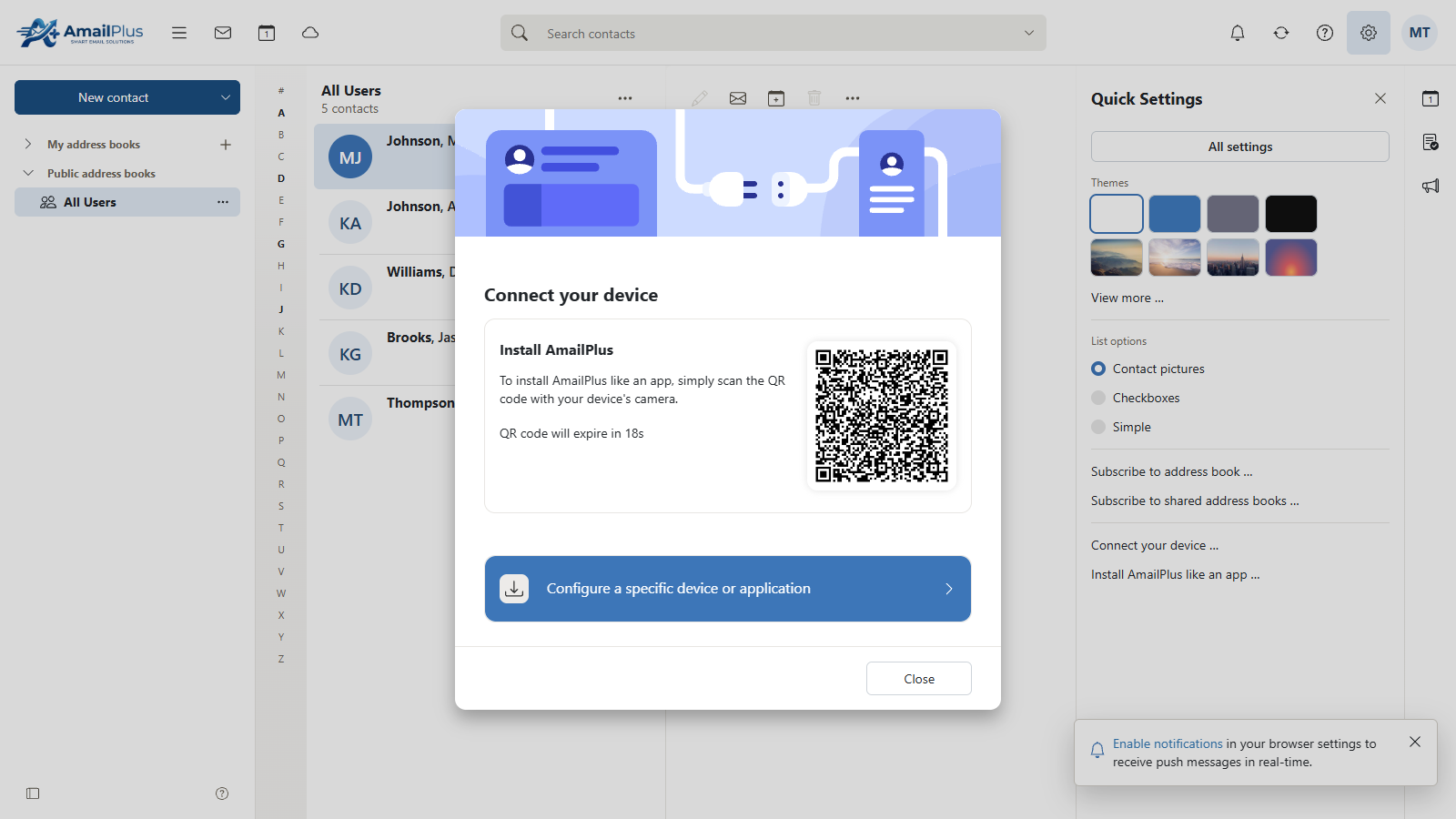The image size is (1456, 819).
Task: Click the Search contacts field
Action: coord(773,33)
